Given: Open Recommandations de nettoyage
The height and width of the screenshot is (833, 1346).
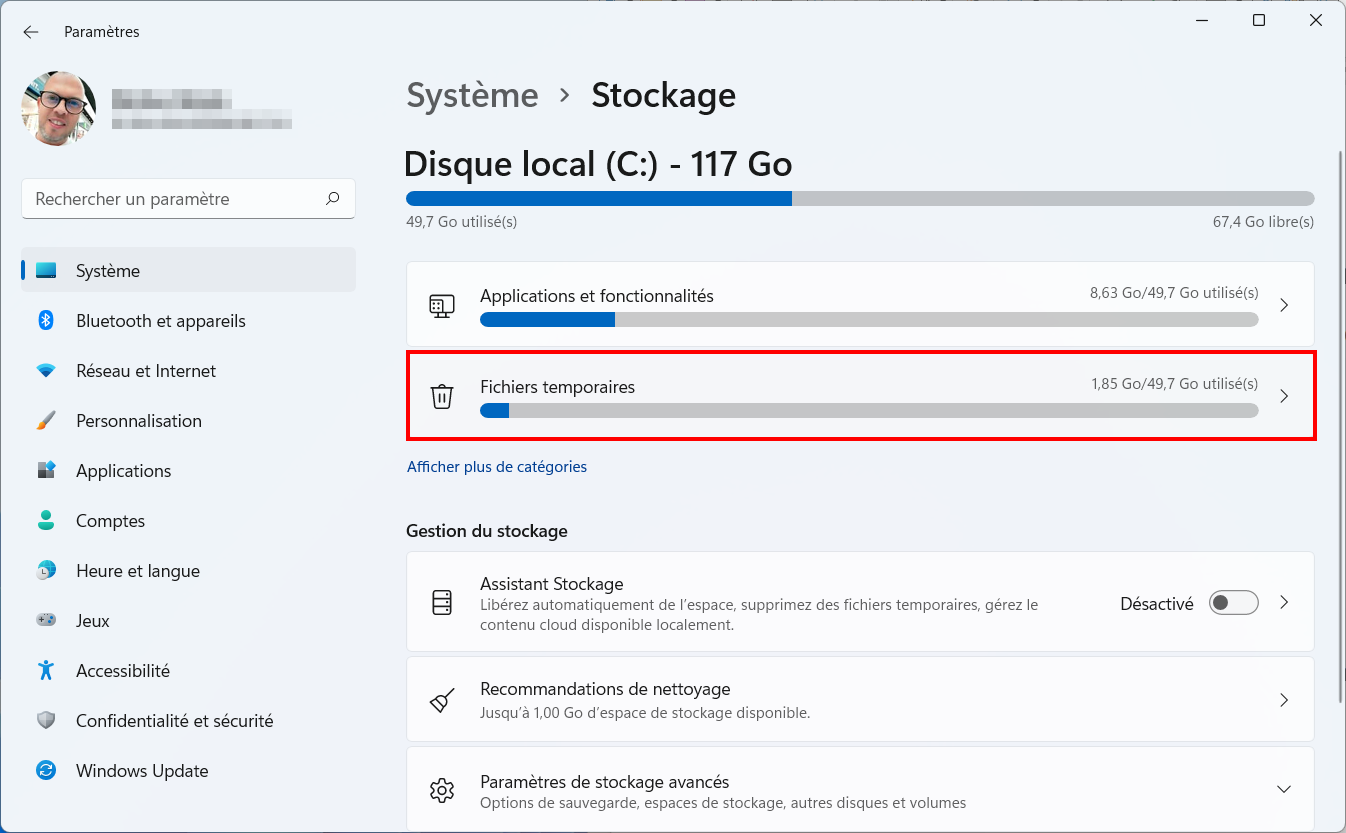Looking at the screenshot, I should coord(860,699).
